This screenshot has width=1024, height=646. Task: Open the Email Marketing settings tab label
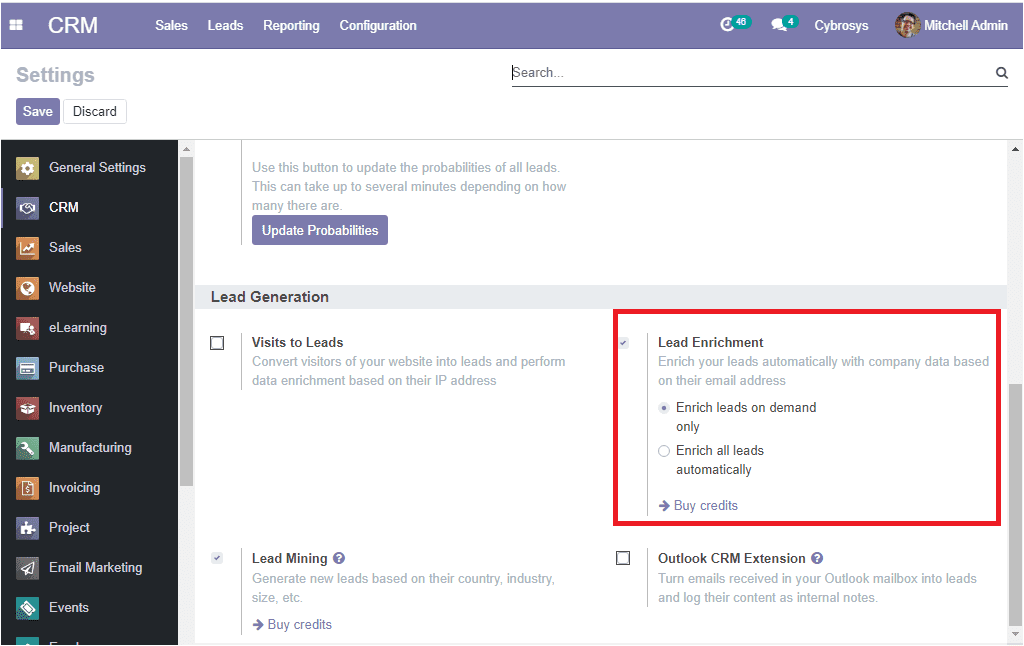point(95,568)
